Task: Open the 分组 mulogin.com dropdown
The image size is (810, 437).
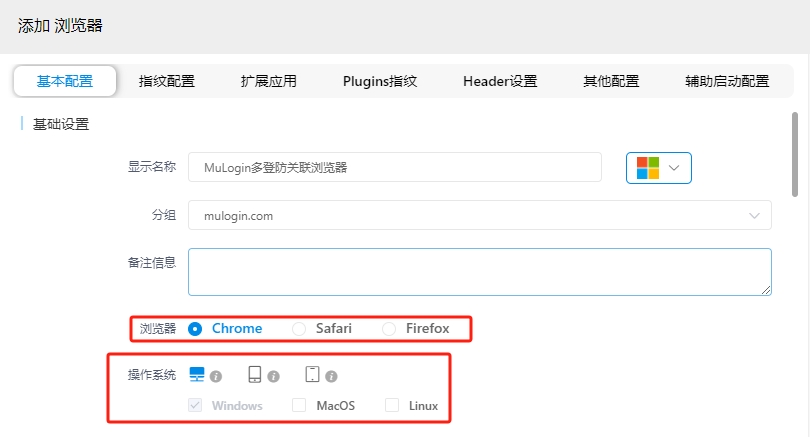Action: 480,215
